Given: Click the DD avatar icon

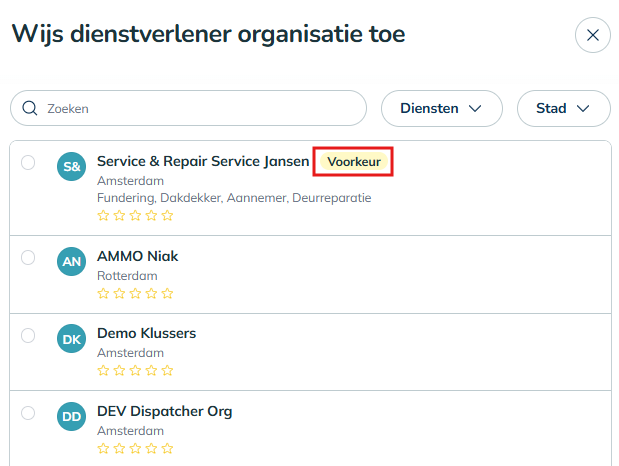Looking at the screenshot, I should (x=72, y=417).
